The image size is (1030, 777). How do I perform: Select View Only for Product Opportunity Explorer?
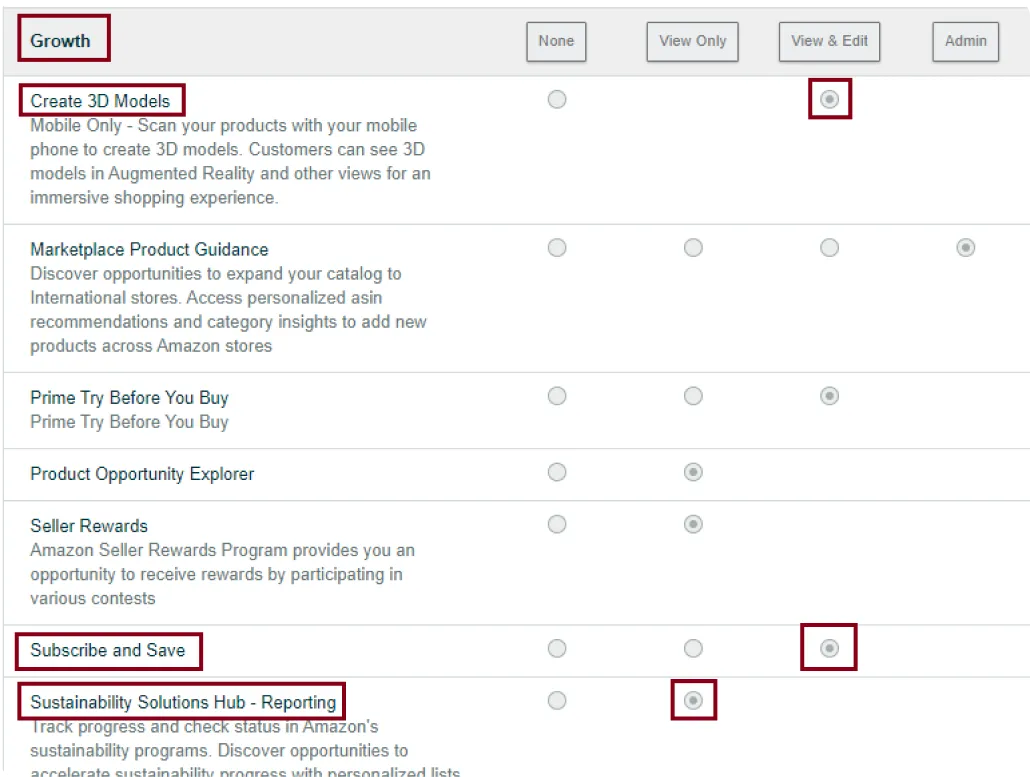(693, 472)
